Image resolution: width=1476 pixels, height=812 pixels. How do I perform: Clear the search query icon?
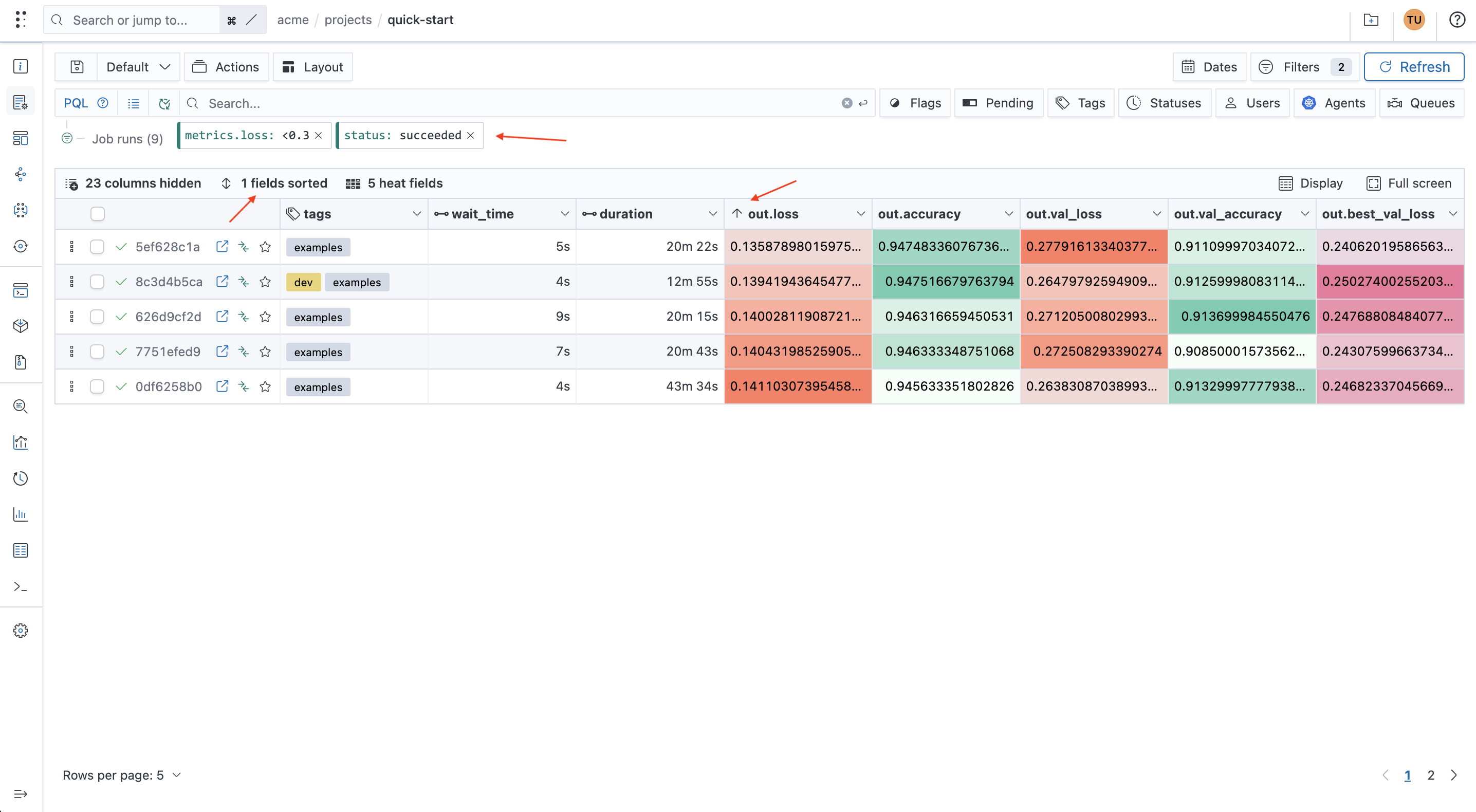[x=846, y=103]
